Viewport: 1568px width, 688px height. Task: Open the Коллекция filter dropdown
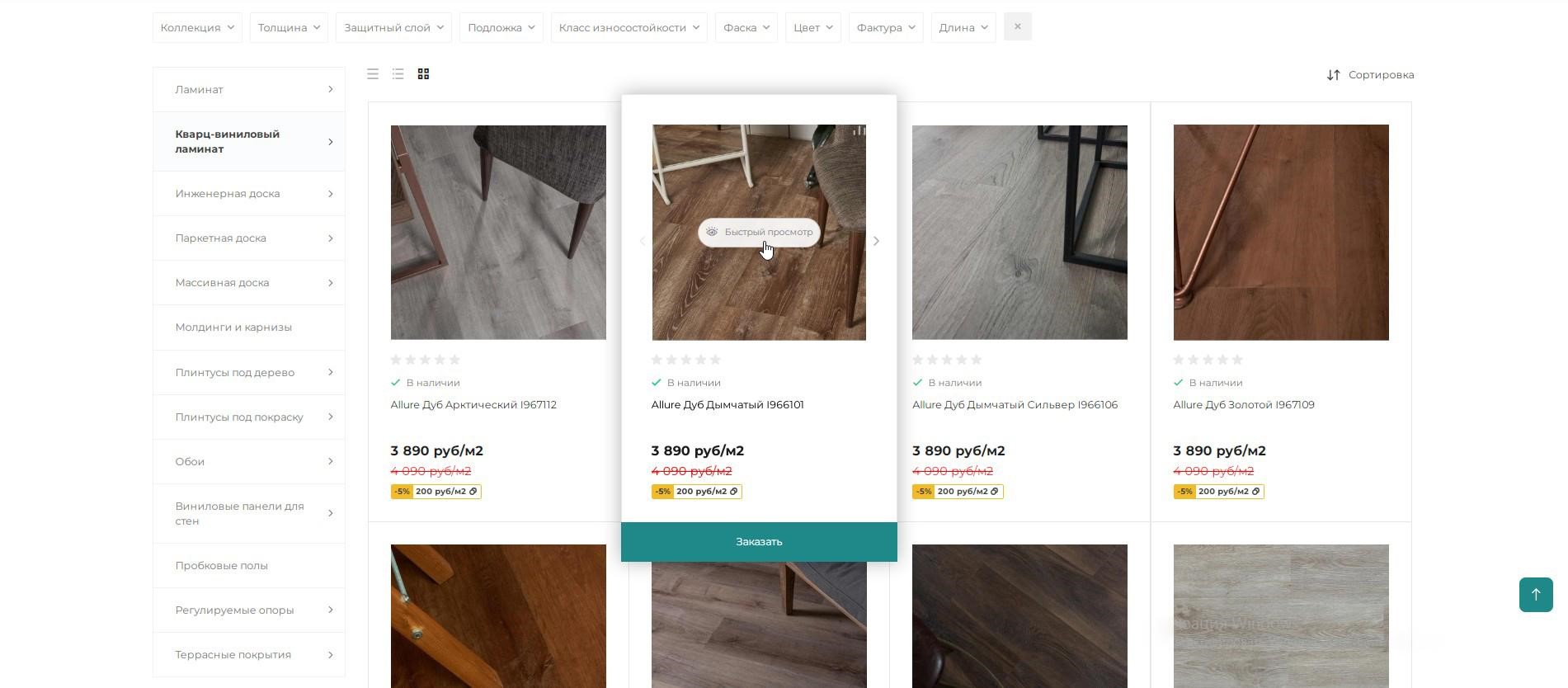coord(197,28)
